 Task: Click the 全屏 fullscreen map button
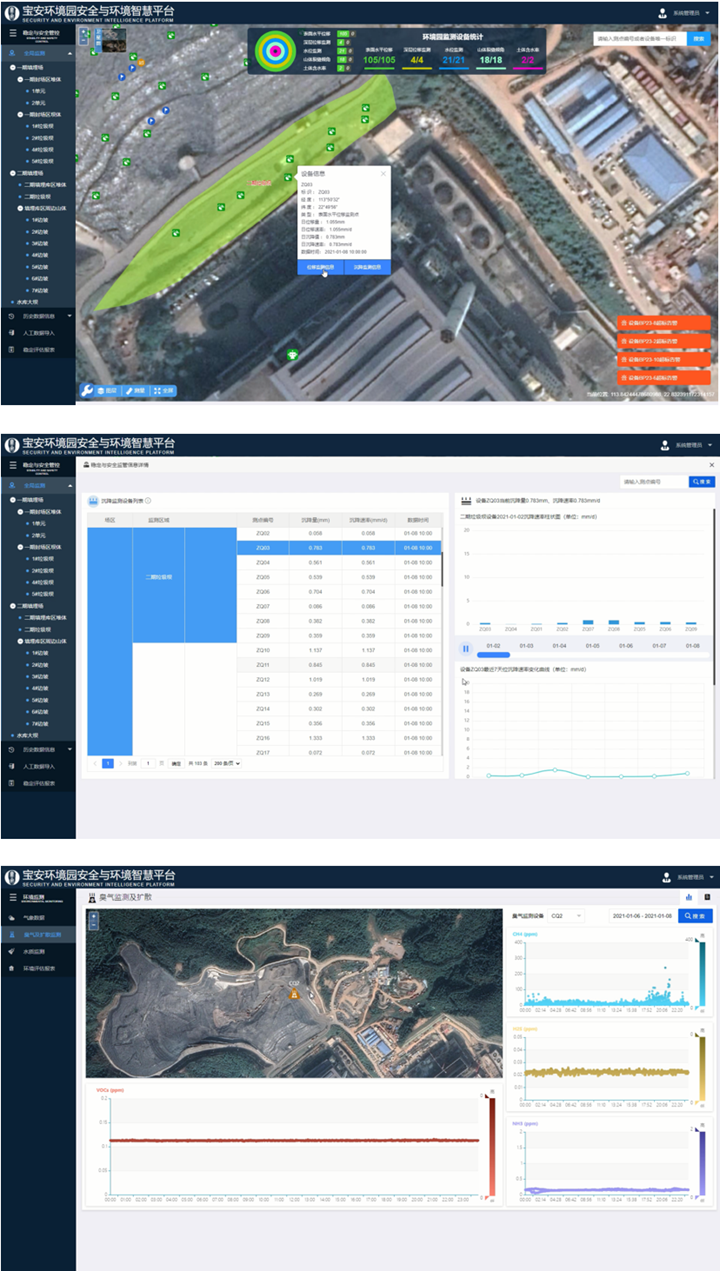point(164,390)
